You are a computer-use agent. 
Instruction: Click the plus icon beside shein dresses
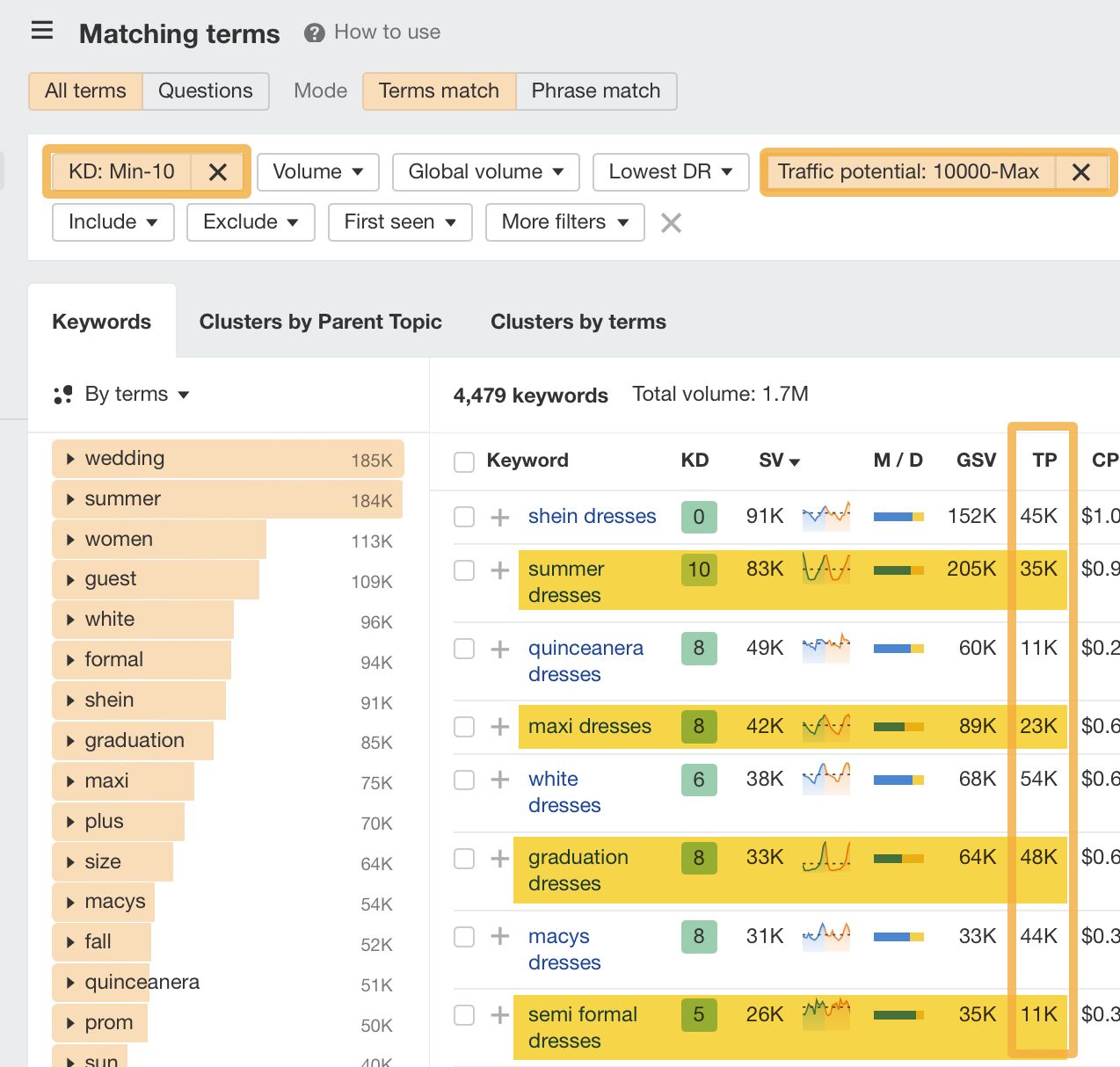click(x=498, y=517)
